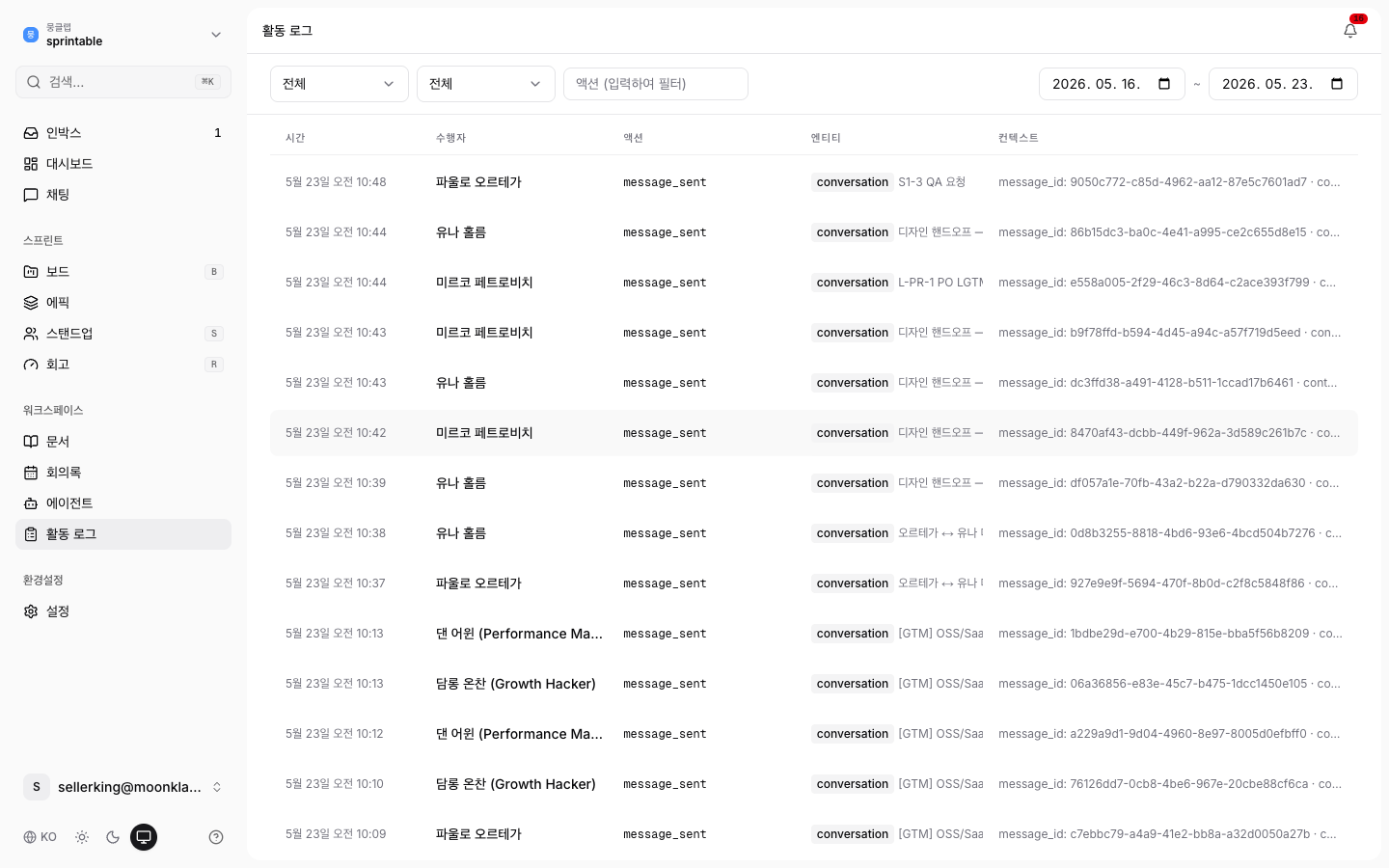Image resolution: width=1389 pixels, height=868 pixels.
Task: Navigate to 보드 under 스프린트
Action: (x=123, y=272)
